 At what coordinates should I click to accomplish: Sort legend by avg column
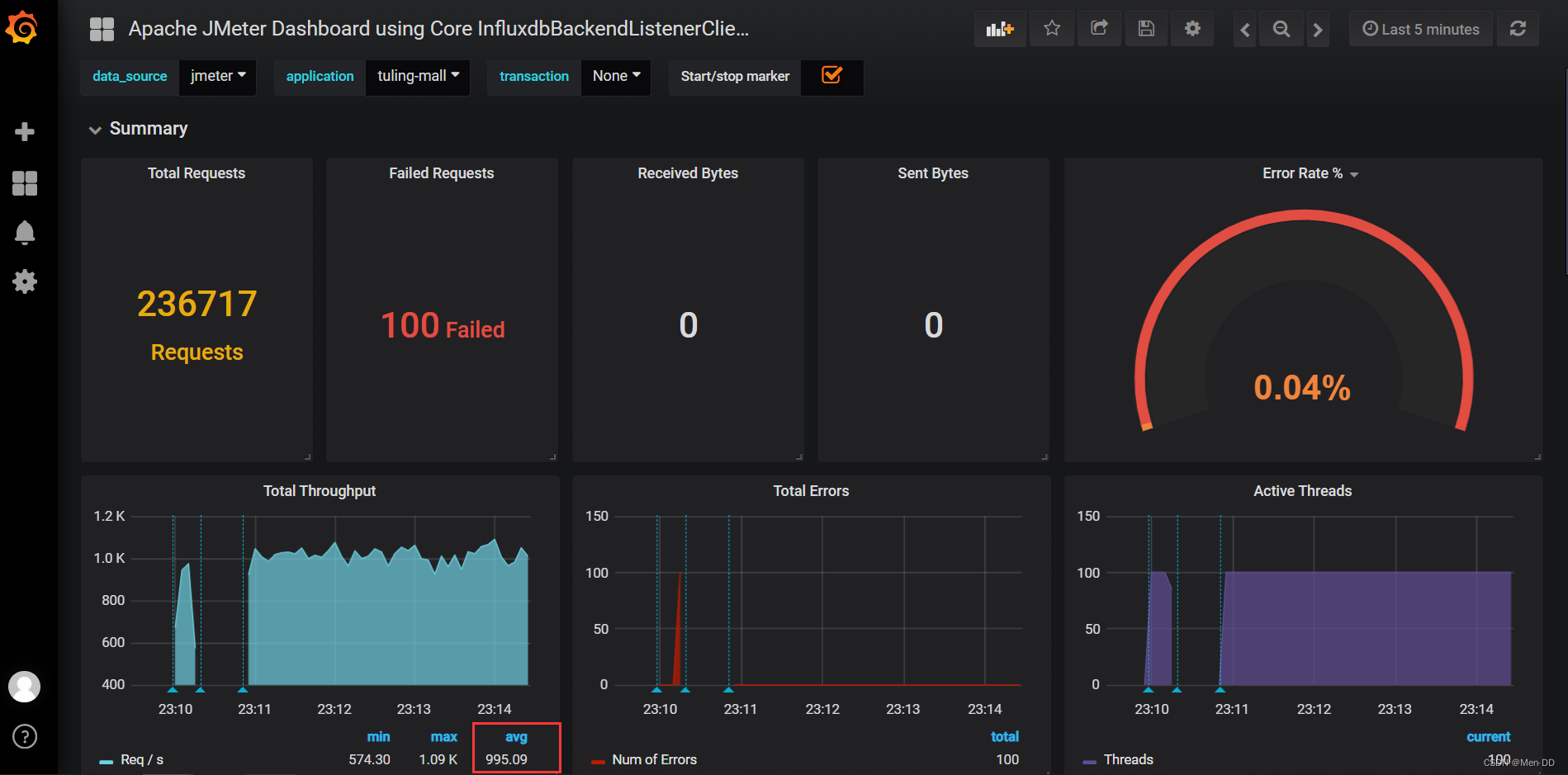point(516,736)
